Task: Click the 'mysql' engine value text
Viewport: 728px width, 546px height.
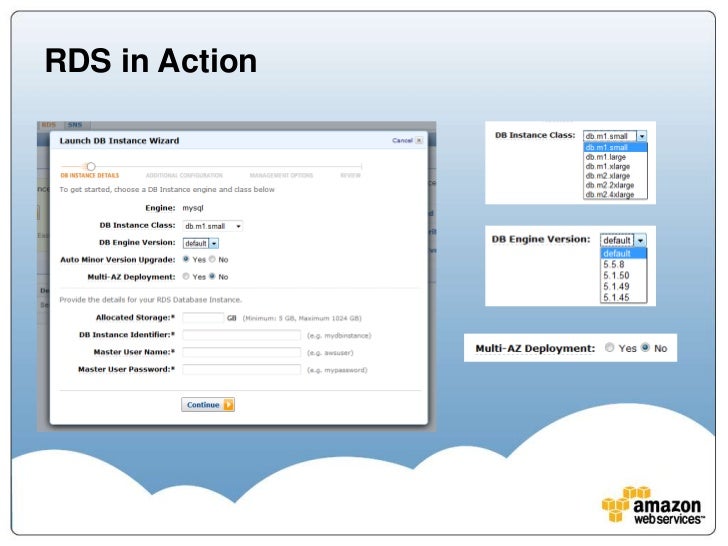Action: point(193,208)
